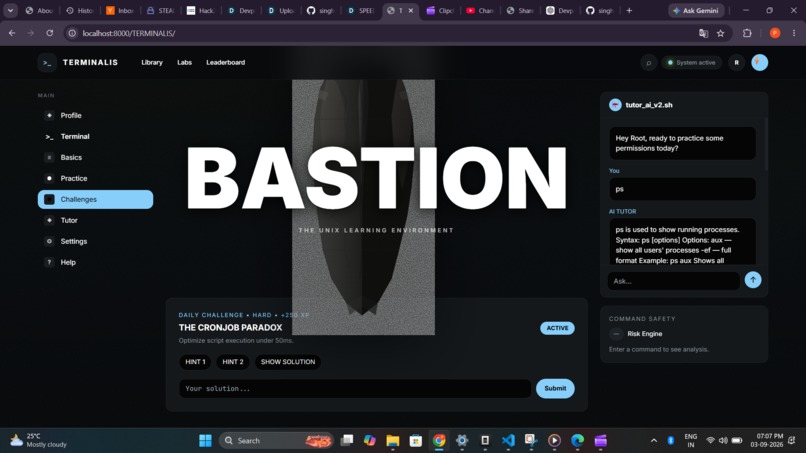
Task: Launch Visual Studio Code from taskbar
Action: pyautogui.click(x=508, y=441)
